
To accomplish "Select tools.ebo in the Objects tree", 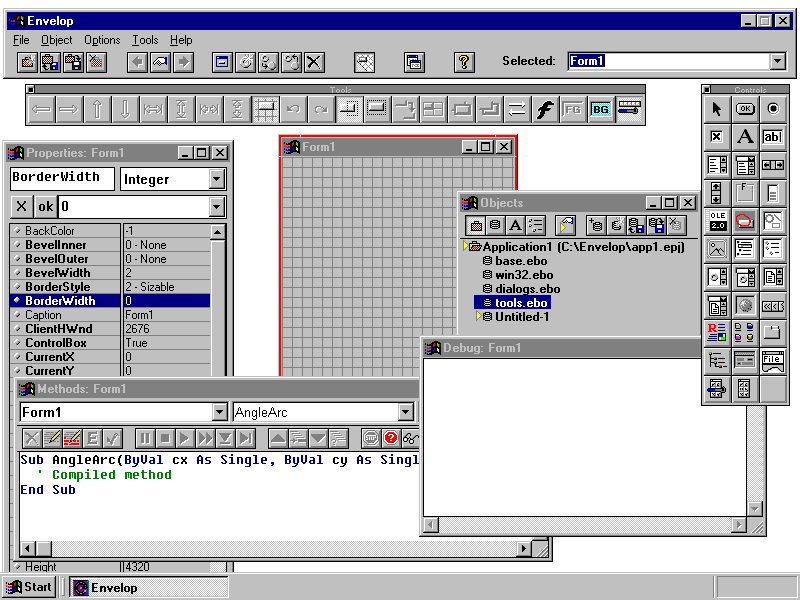I will [521, 303].
